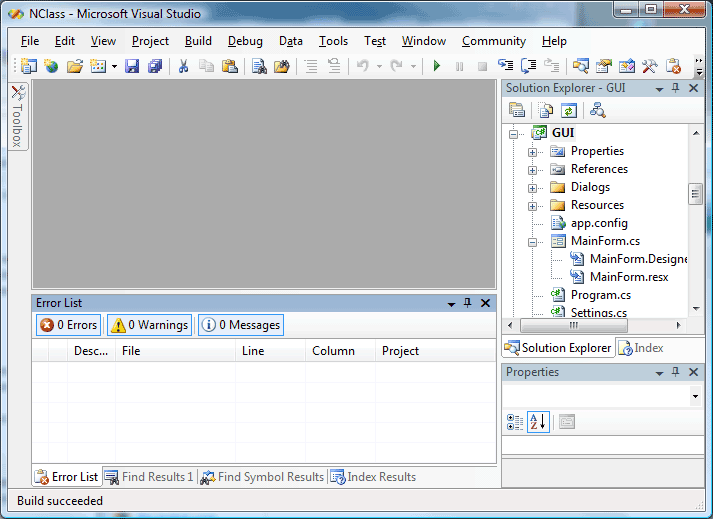The width and height of the screenshot is (713, 519).
Task: Close the Error List panel
Action: [x=485, y=303]
